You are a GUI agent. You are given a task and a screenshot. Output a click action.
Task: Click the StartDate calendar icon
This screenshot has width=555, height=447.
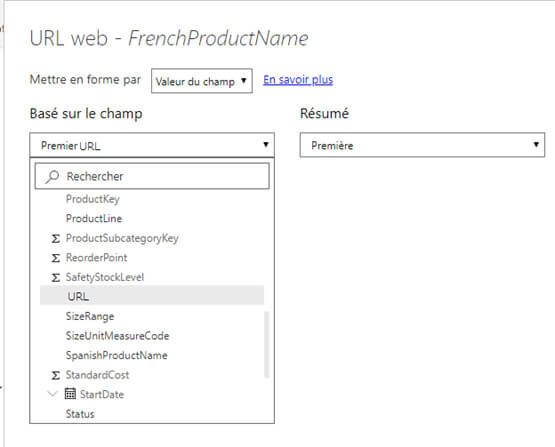click(x=70, y=394)
